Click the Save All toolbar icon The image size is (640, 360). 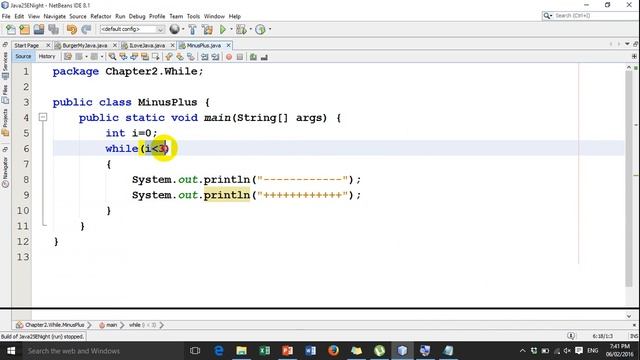pos(53,29)
